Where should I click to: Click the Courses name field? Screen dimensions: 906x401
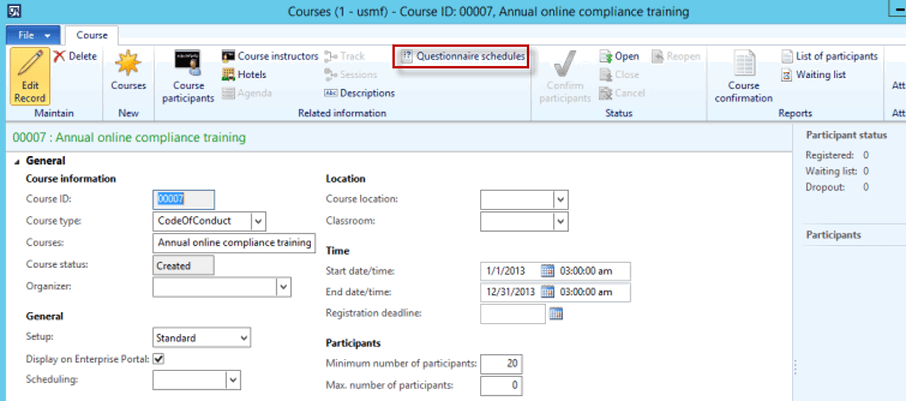(x=234, y=243)
